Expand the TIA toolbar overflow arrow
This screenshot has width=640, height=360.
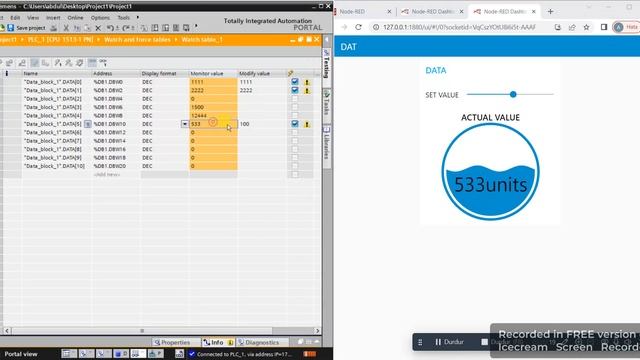[x=196, y=27]
